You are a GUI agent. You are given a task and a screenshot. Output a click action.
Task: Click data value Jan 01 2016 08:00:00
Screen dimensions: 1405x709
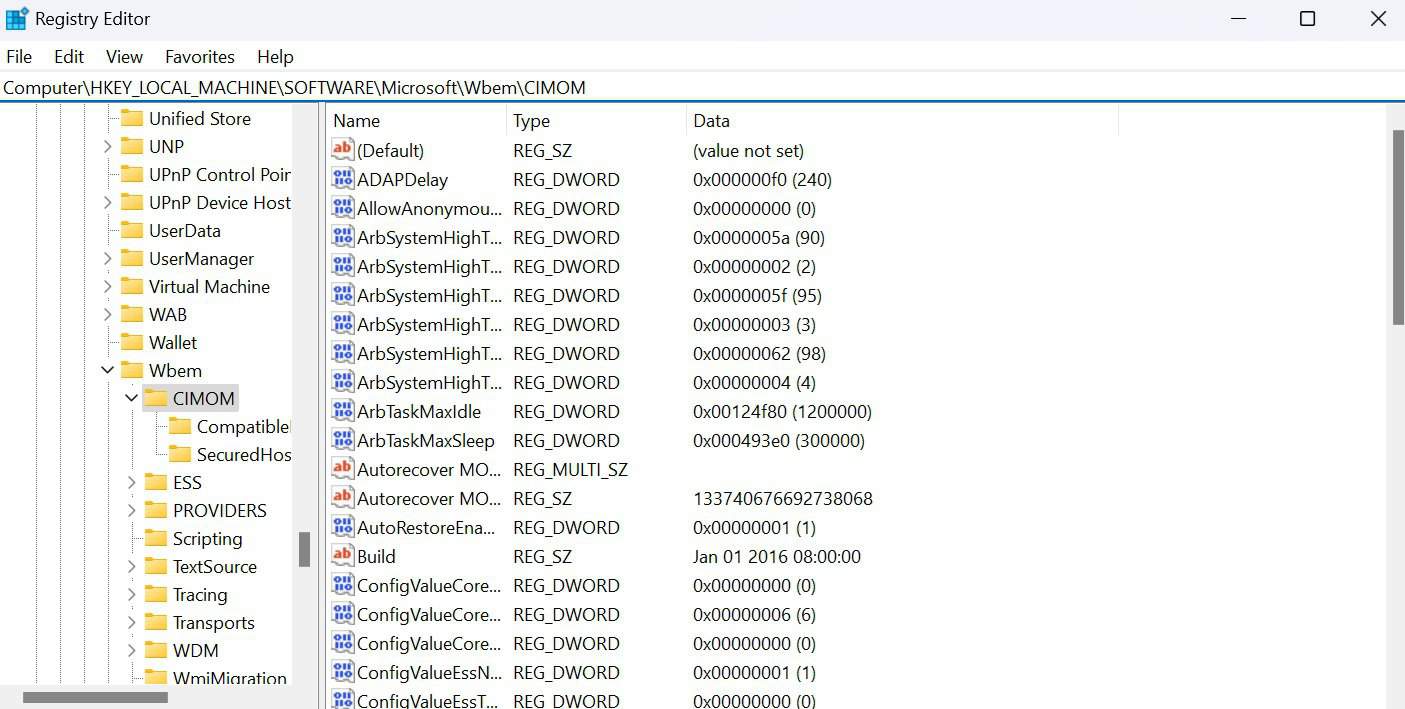(777, 556)
